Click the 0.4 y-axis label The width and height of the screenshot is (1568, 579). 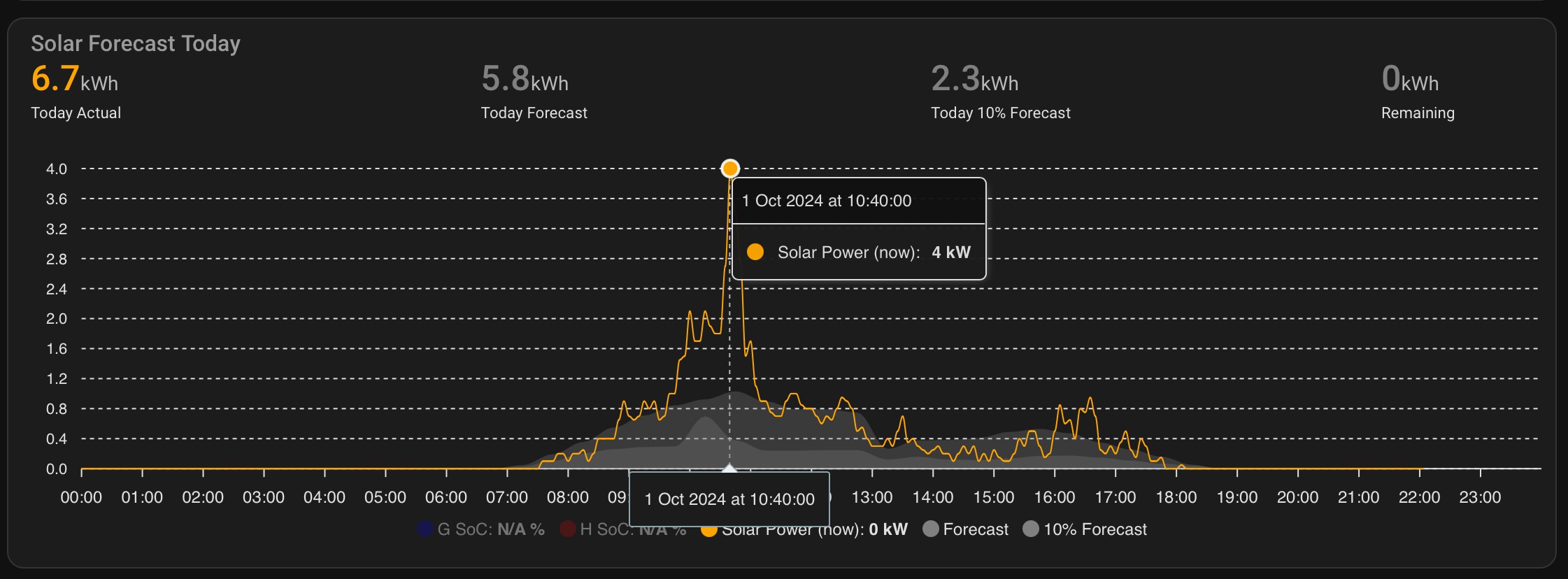coord(57,438)
